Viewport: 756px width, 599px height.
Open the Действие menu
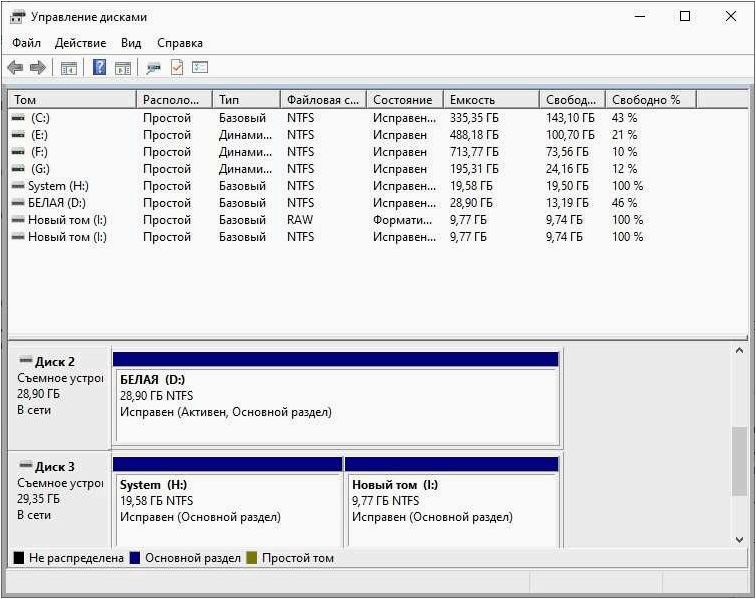pyautogui.click(x=81, y=43)
